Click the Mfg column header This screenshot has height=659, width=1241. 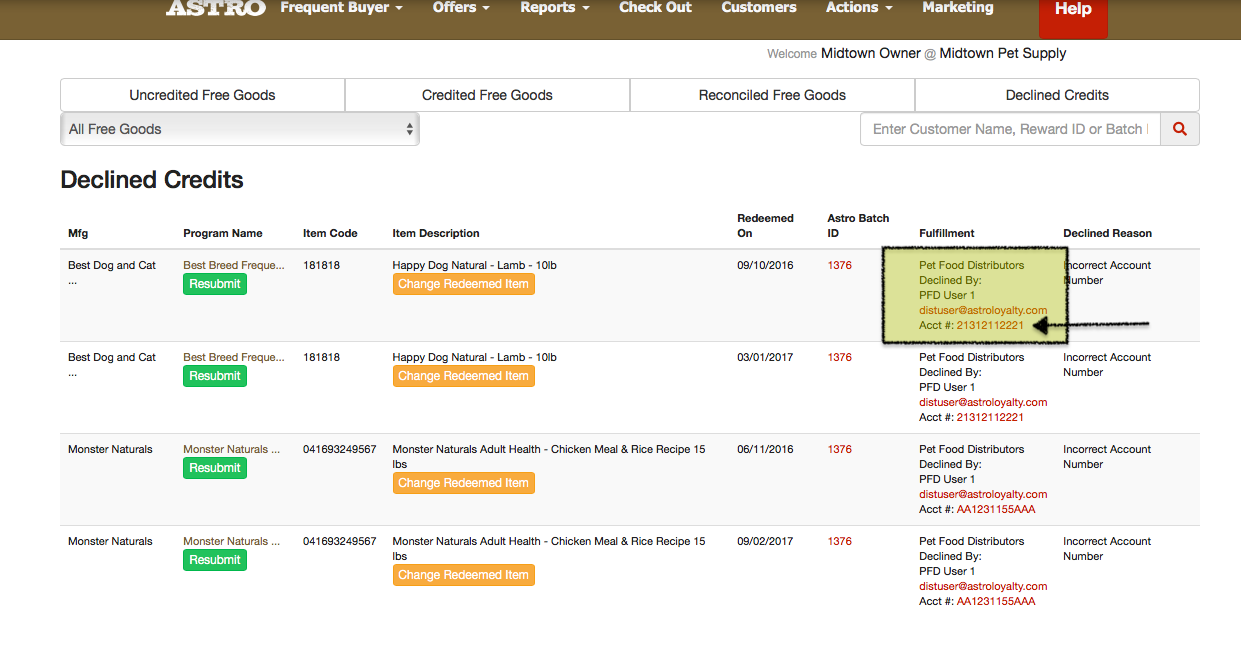(78, 233)
